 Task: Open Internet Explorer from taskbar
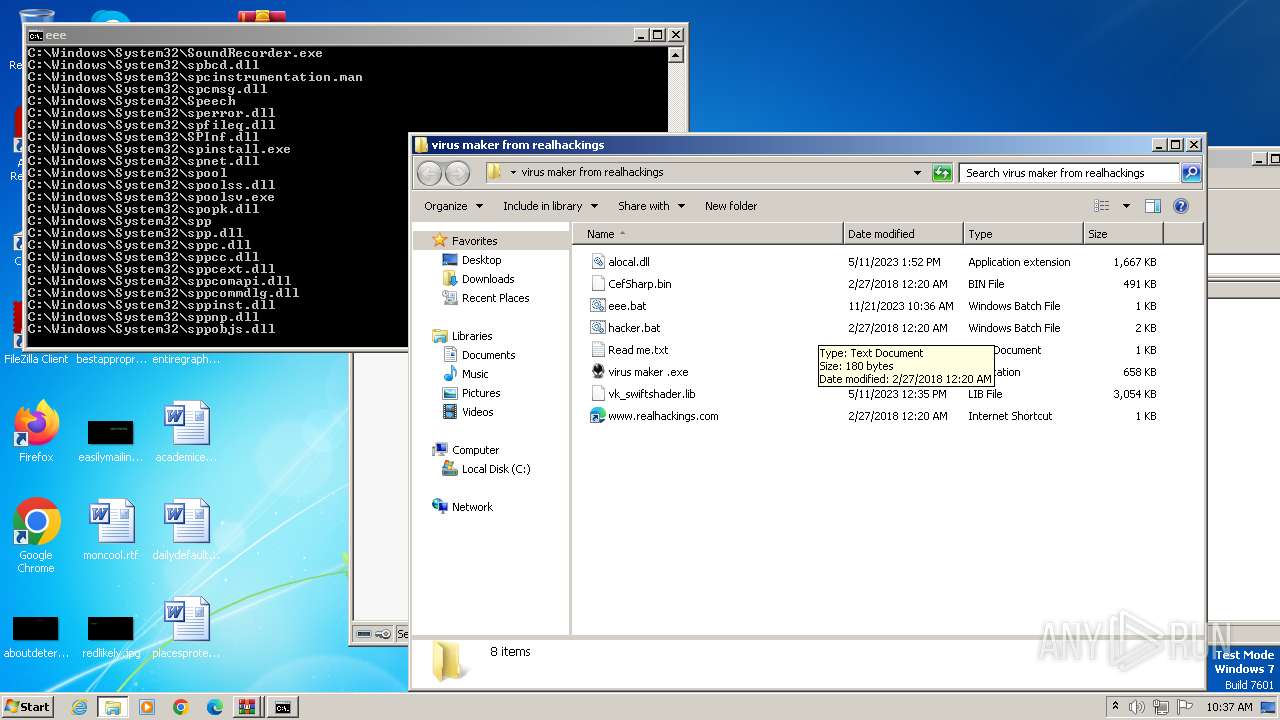pos(79,707)
